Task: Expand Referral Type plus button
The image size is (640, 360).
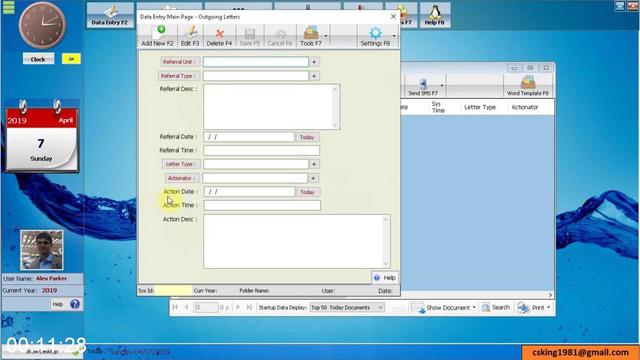Action: 314,76
